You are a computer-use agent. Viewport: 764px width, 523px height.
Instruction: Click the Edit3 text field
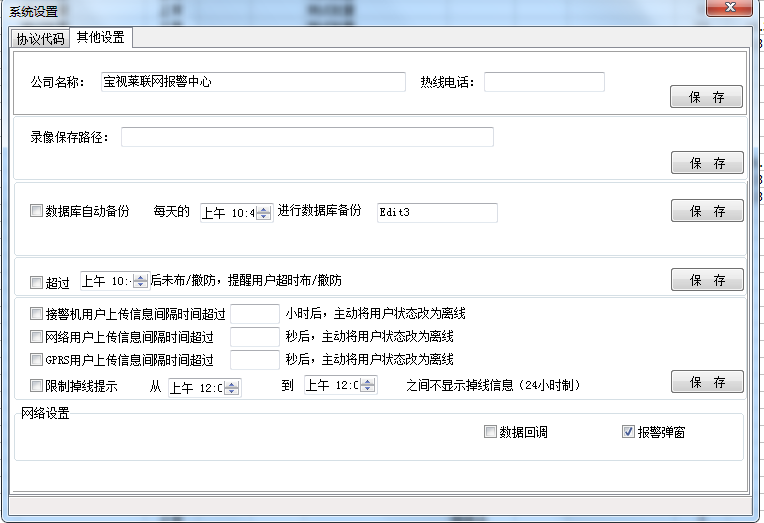tap(437, 213)
